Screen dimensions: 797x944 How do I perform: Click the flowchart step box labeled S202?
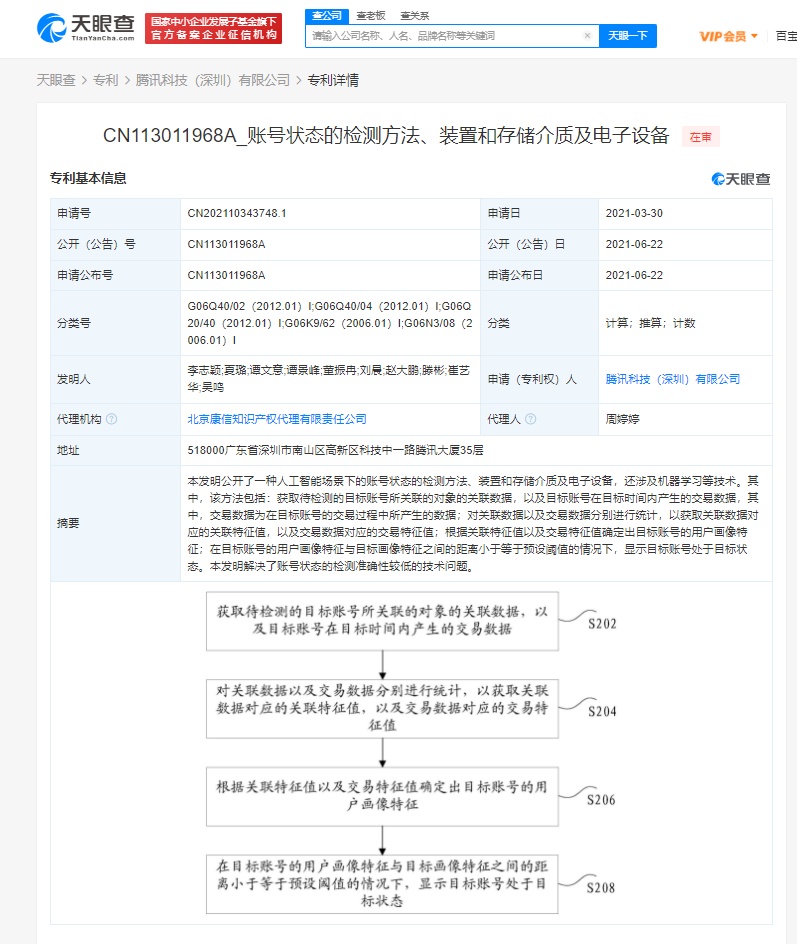tap(382, 621)
